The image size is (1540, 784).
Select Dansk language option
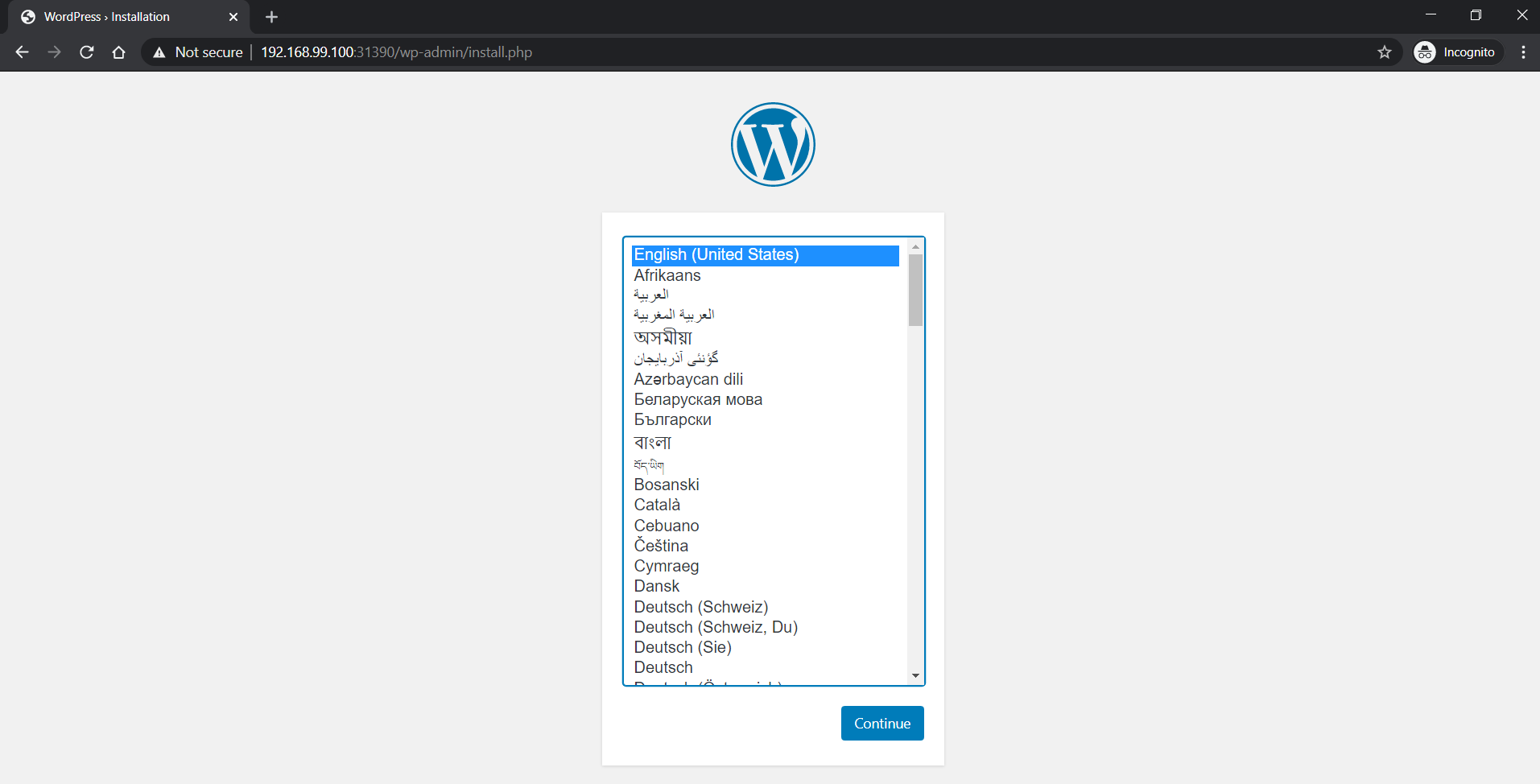(766, 586)
